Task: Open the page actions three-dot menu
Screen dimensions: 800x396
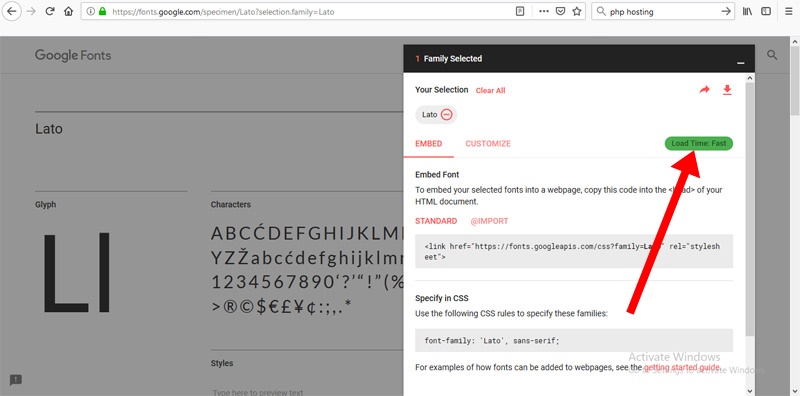Action: 544,11
